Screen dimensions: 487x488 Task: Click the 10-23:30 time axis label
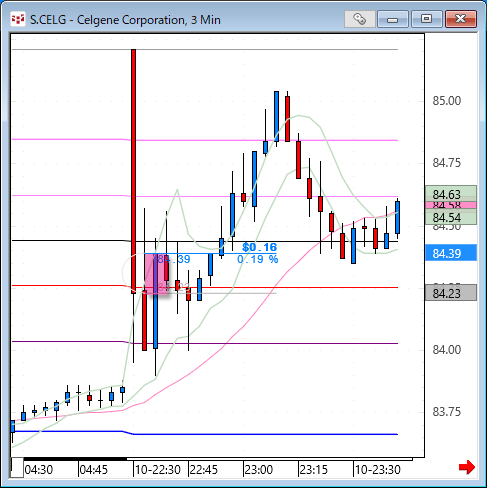point(377,470)
